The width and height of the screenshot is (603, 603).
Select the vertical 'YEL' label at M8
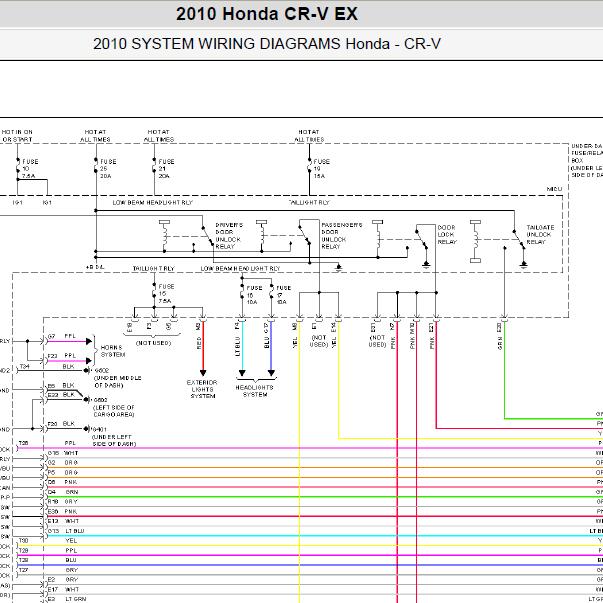[295, 343]
